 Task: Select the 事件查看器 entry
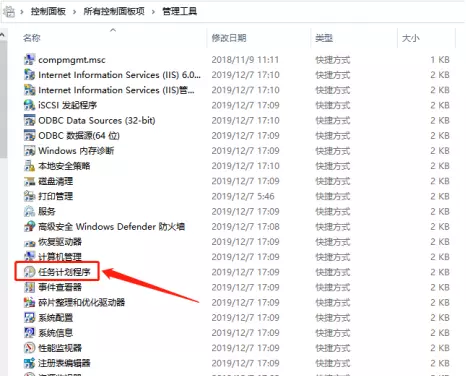(x=60, y=287)
